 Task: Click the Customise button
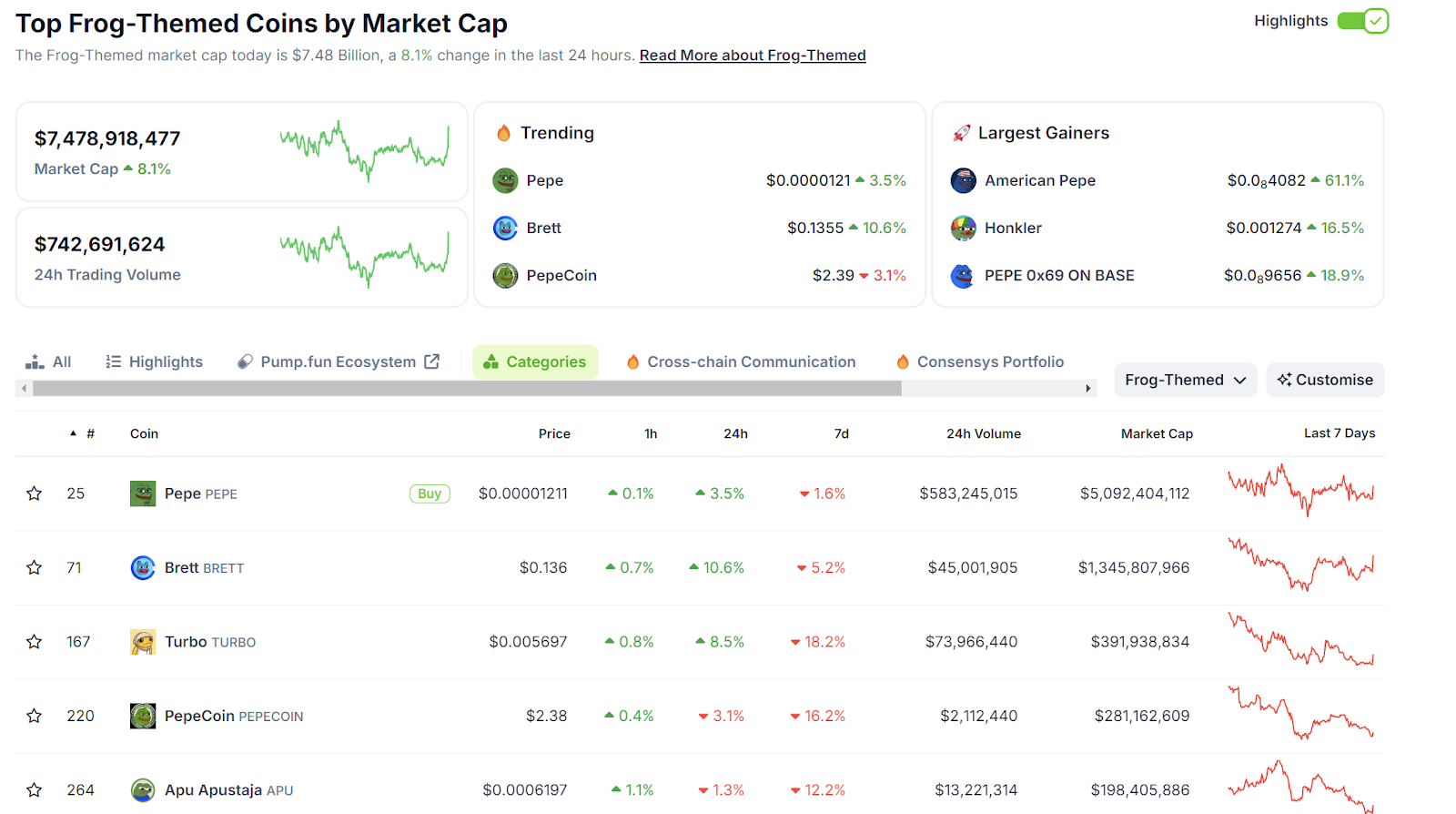[1325, 380]
